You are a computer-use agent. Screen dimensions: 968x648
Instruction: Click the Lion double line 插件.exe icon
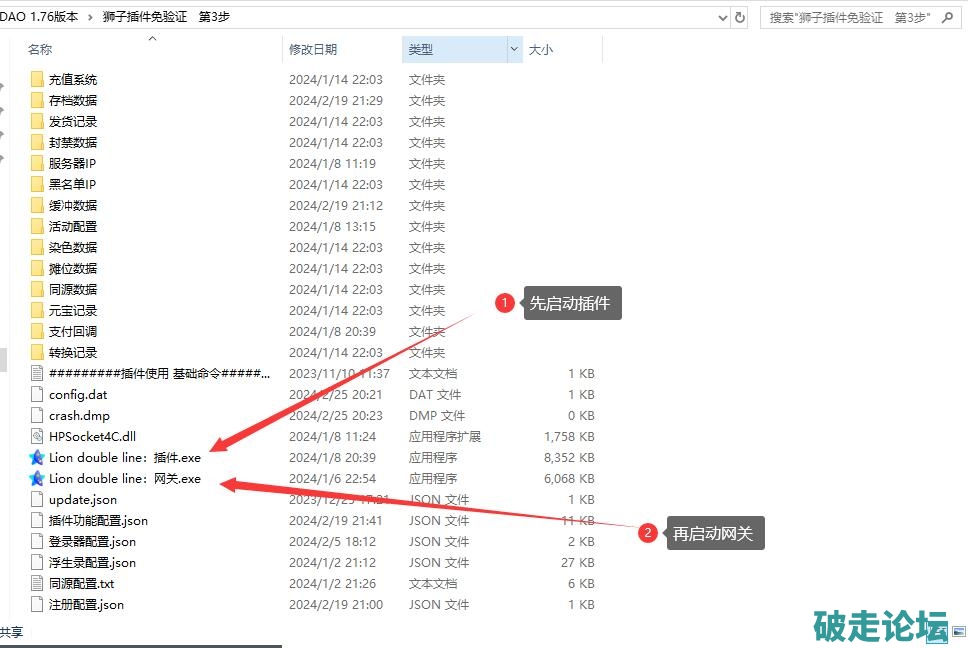(37, 458)
